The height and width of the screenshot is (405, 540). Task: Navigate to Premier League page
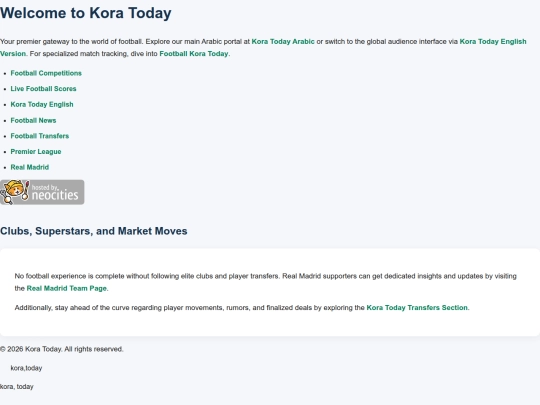pos(36,152)
